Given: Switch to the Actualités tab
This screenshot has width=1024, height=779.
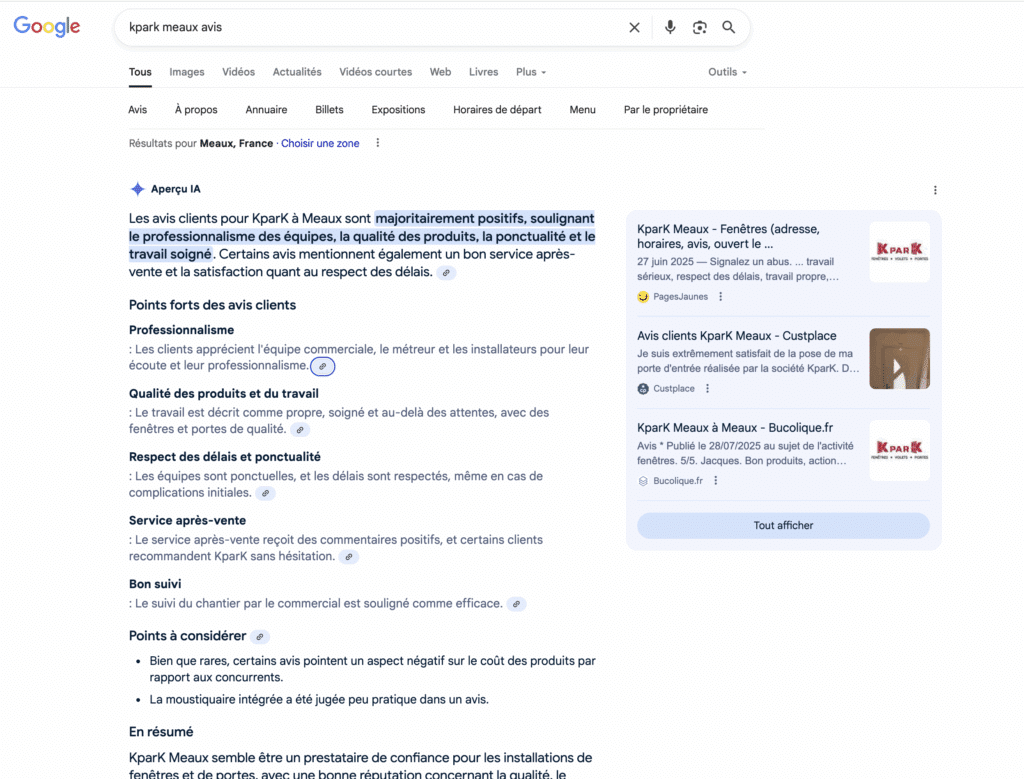Looking at the screenshot, I should coord(297,71).
